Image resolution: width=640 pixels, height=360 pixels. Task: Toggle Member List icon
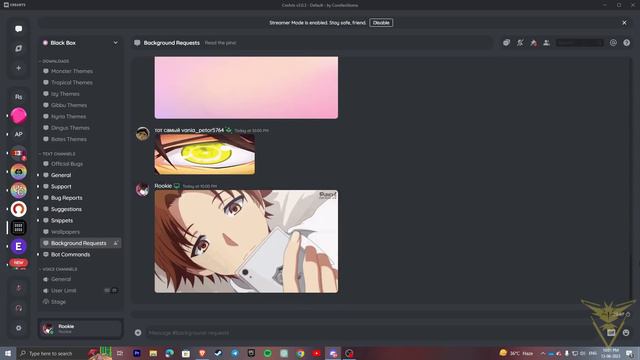pos(547,43)
